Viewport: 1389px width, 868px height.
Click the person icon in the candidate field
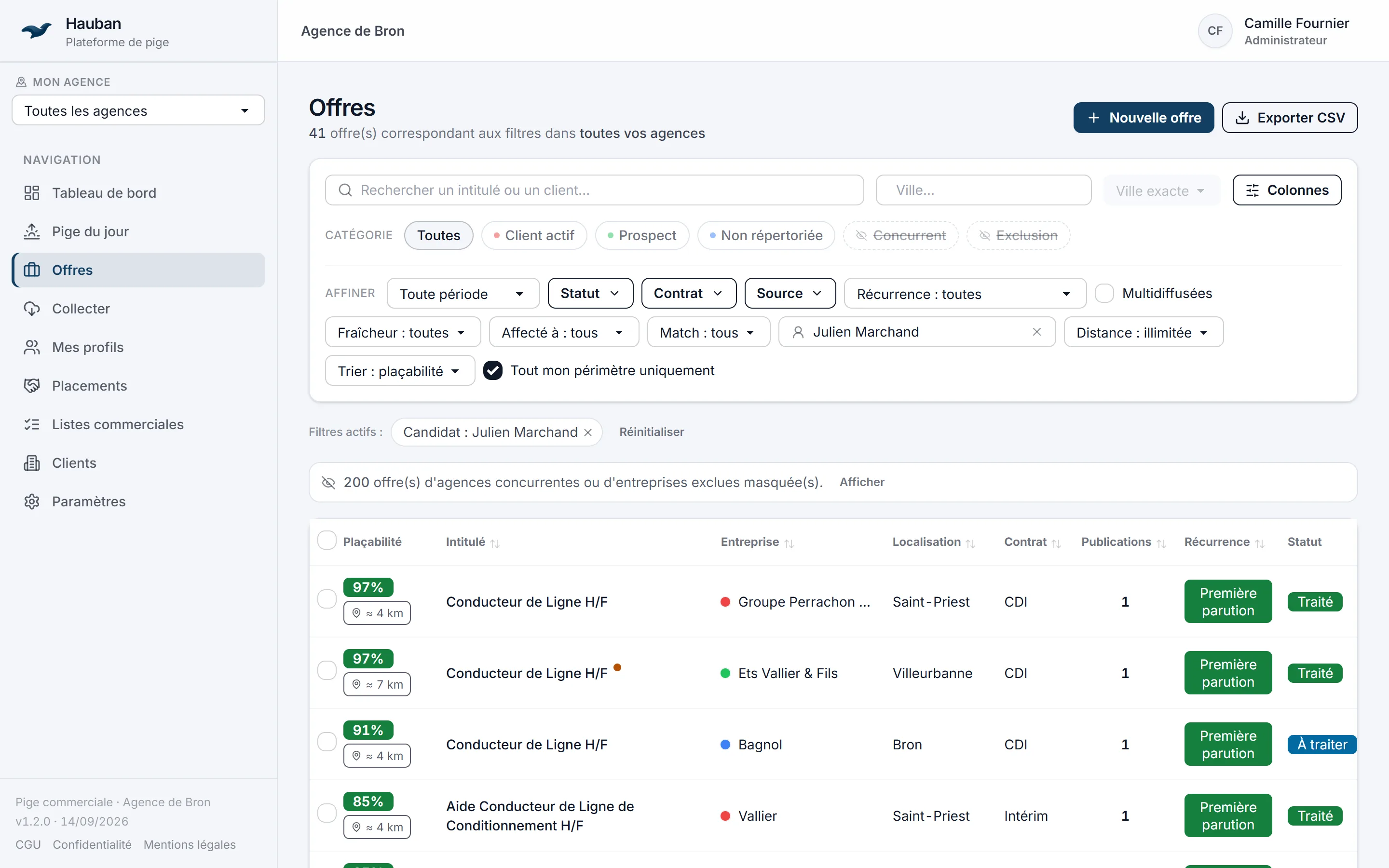(x=797, y=332)
